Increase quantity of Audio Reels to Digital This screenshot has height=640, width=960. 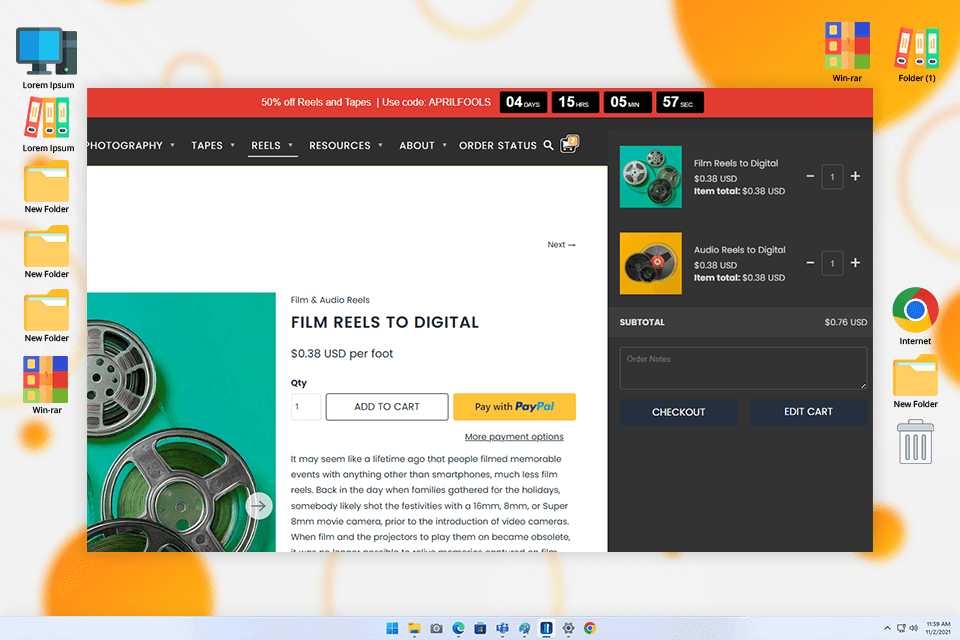coord(855,263)
